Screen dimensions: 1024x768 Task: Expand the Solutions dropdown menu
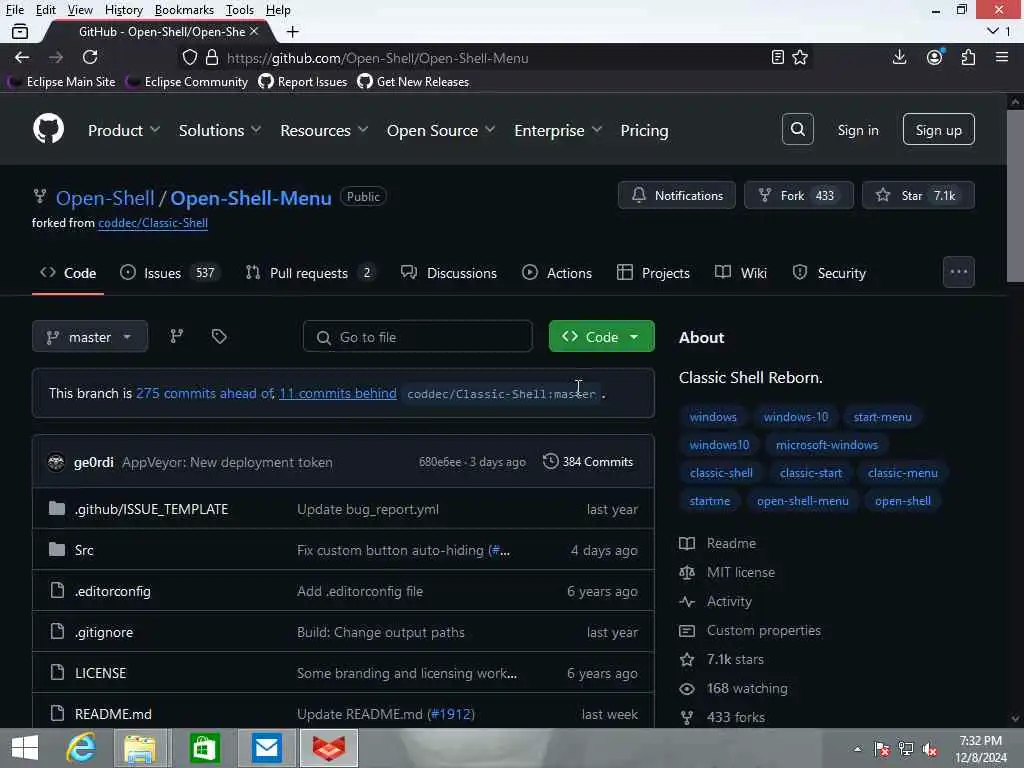[220, 130]
